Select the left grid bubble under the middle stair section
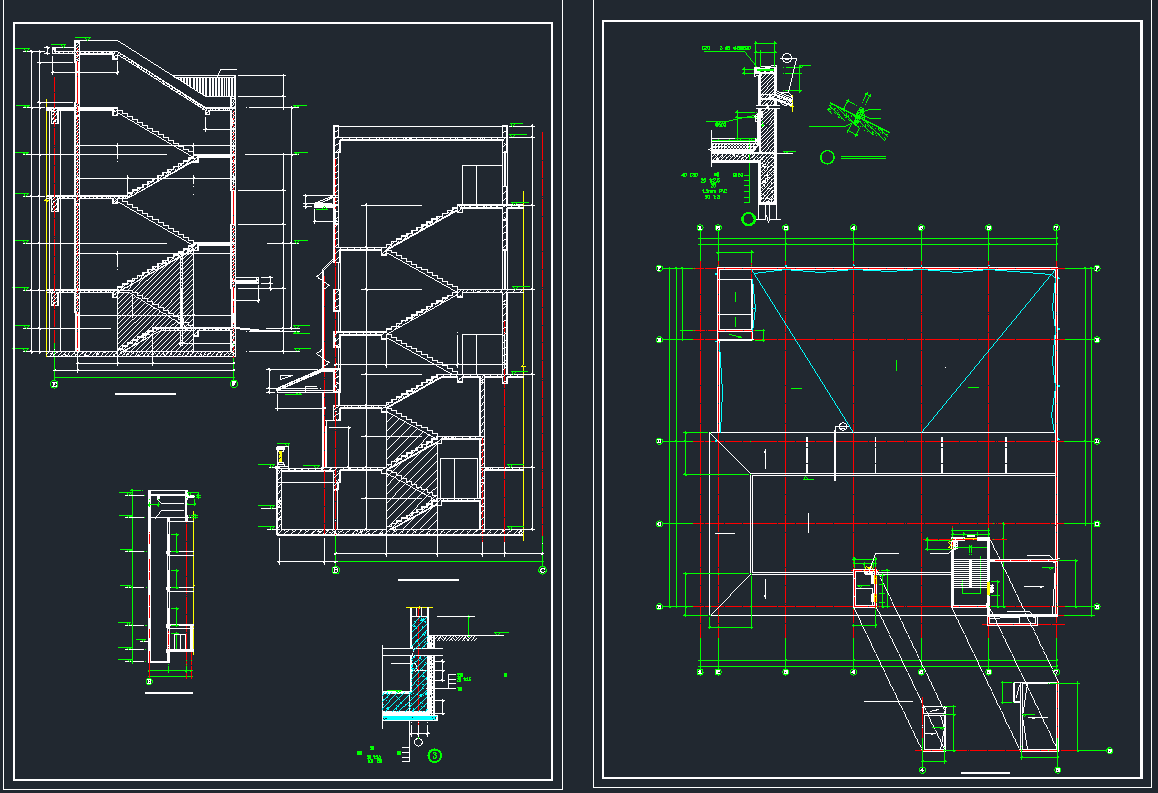 [335, 571]
